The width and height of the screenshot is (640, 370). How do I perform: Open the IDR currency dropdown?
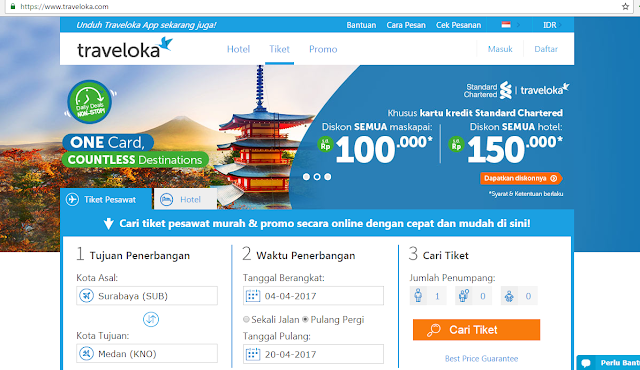click(552, 25)
